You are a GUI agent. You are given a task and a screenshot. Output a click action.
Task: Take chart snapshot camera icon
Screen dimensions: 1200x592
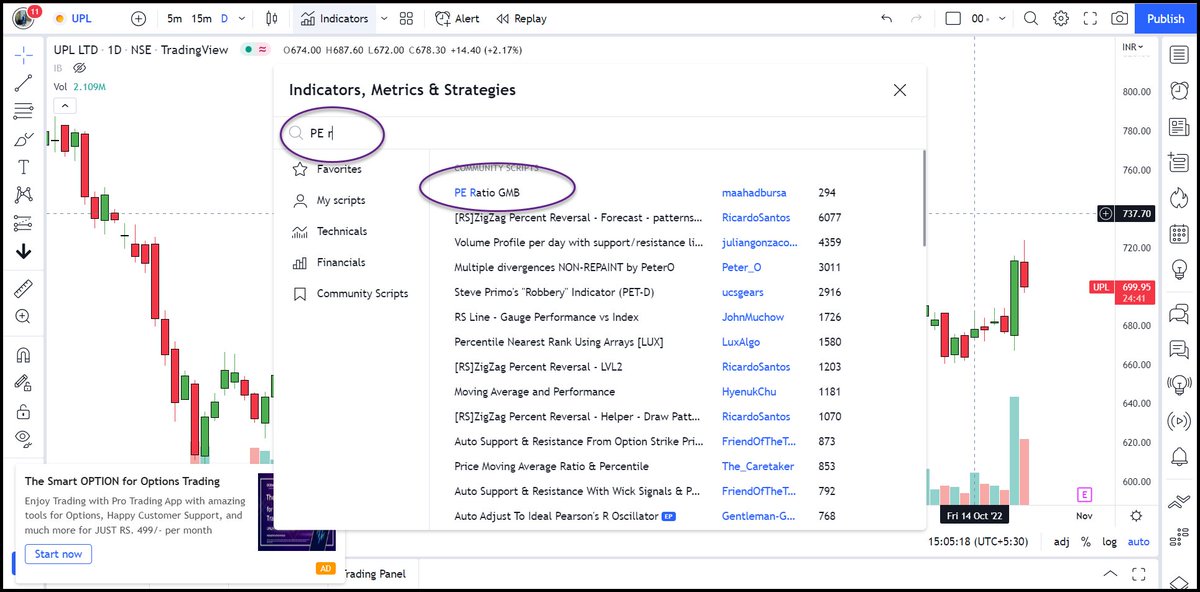pyautogui.click(x=1120, y=18)
